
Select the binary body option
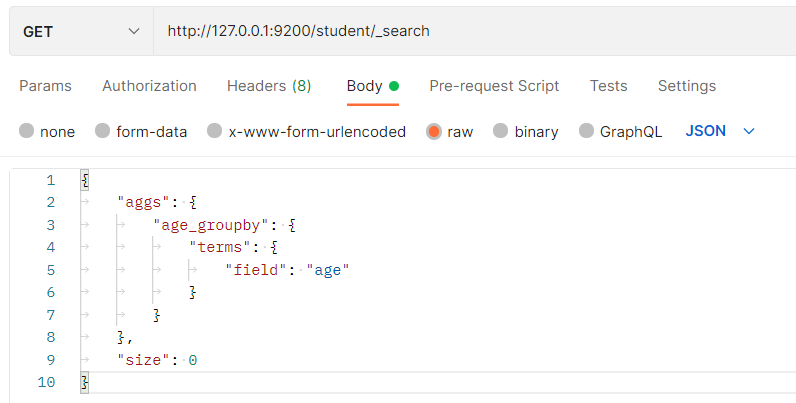[500, 131]
